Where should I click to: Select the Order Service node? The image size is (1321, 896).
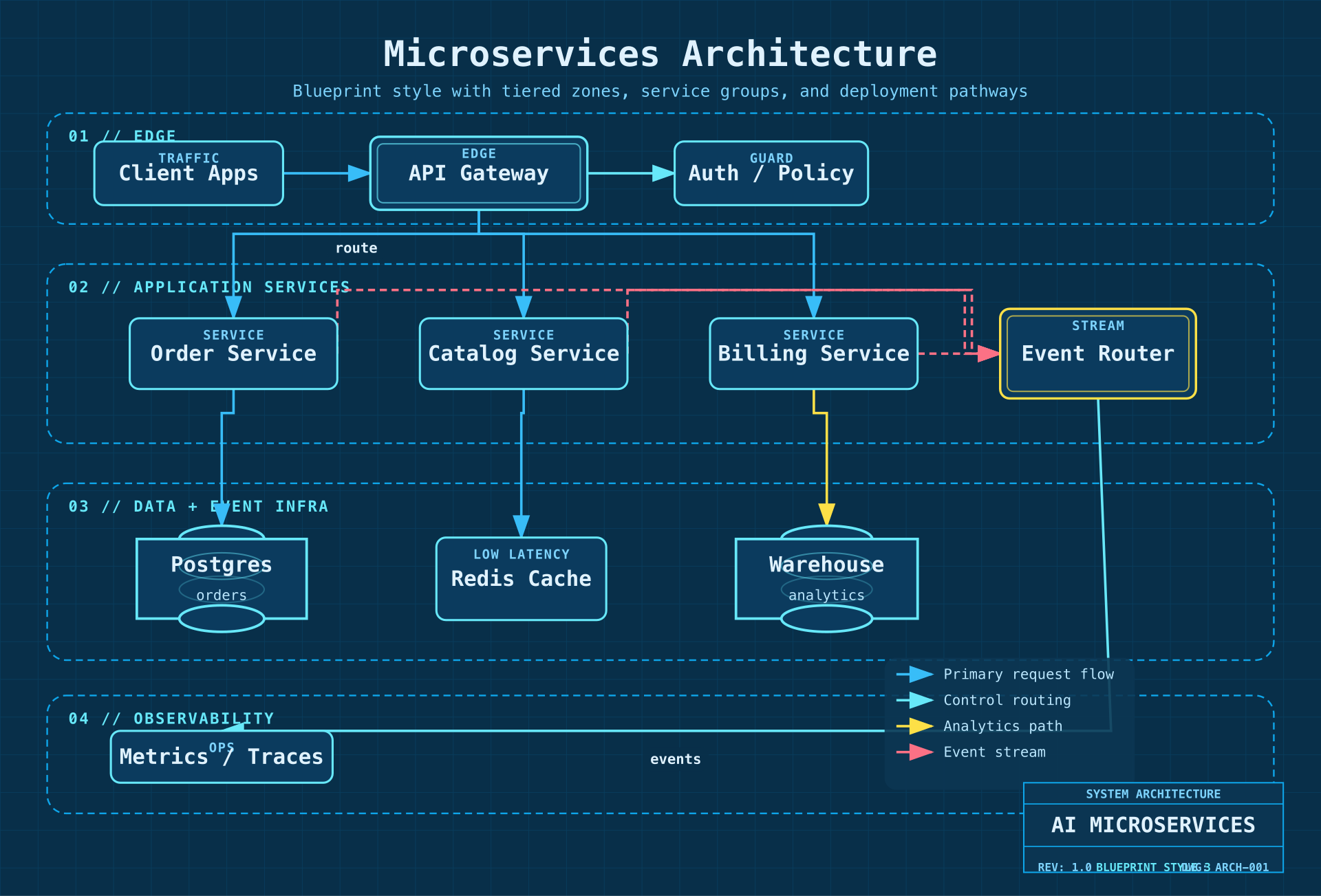pyautogui.click(x=233, y=353)
